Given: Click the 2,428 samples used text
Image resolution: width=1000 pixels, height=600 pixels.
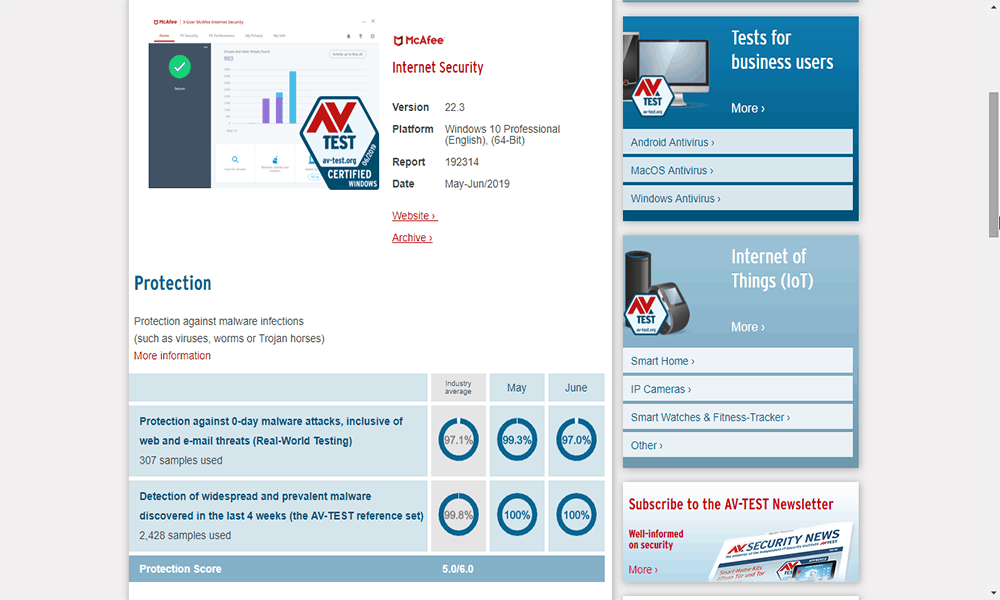Looking at the screenshot, I should point(185,536).
